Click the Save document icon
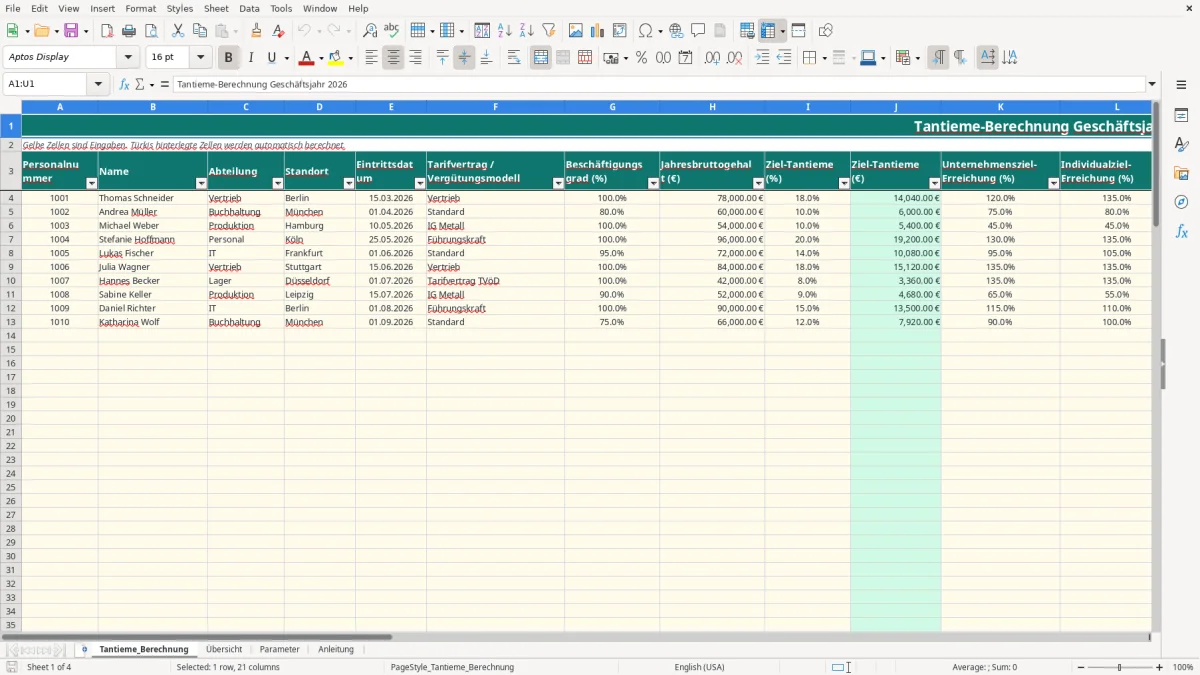The height and width of the screenshot is (675, 1200). pos(71,31)
